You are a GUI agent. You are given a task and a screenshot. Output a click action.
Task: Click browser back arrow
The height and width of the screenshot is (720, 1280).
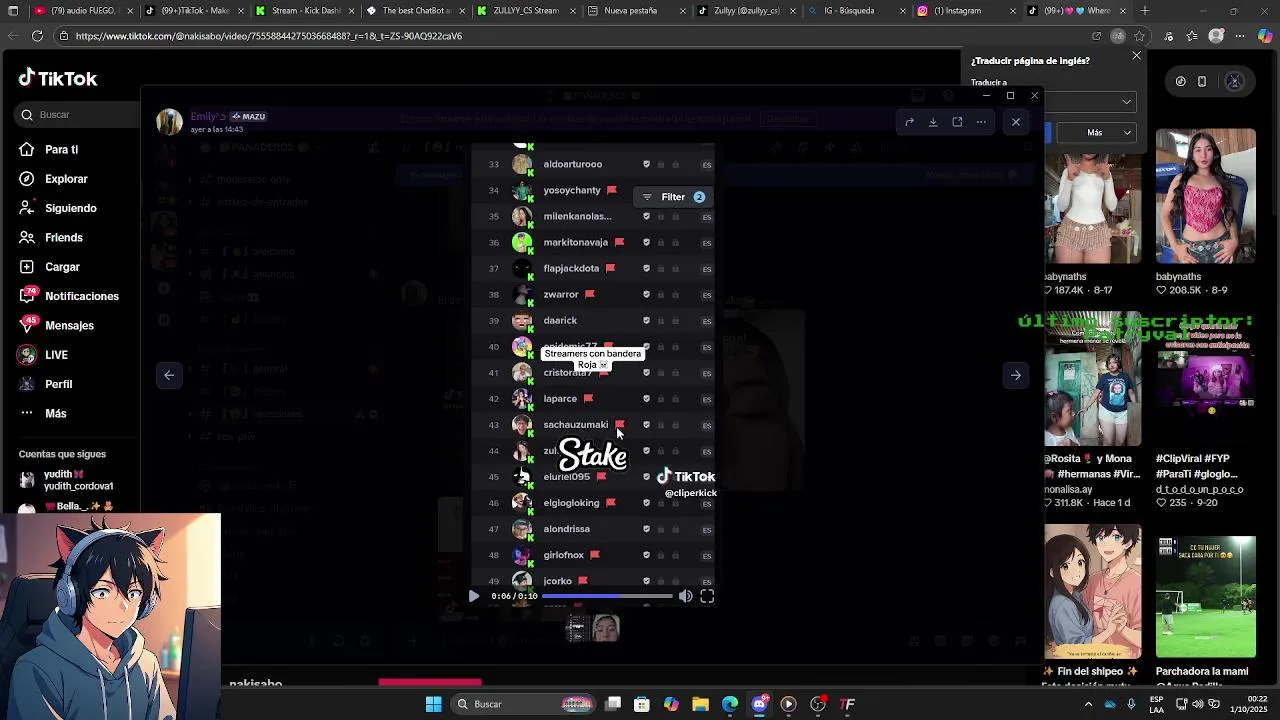(12, 36)
